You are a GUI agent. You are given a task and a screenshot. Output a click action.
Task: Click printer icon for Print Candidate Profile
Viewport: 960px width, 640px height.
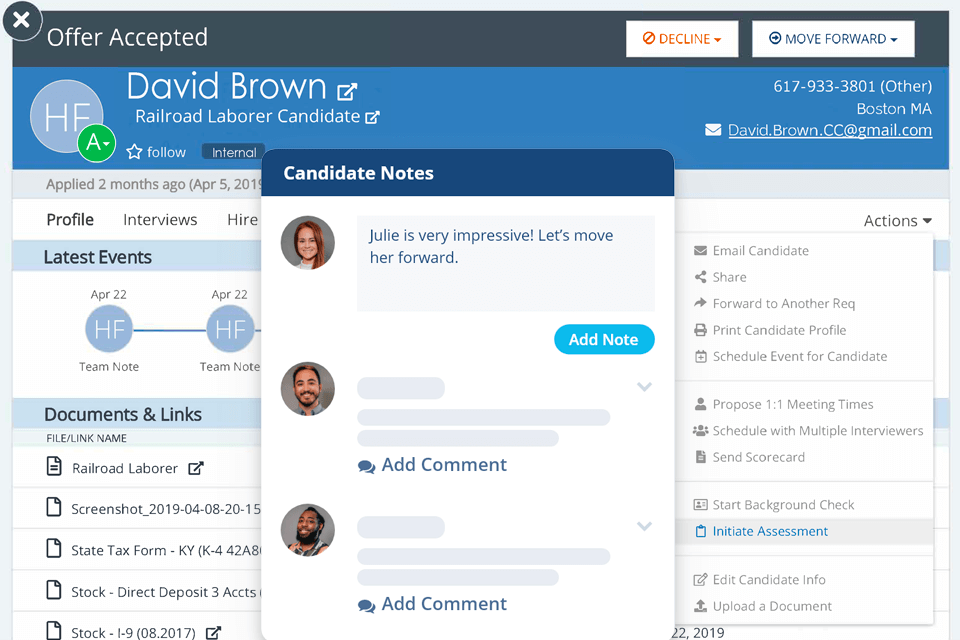700,330
